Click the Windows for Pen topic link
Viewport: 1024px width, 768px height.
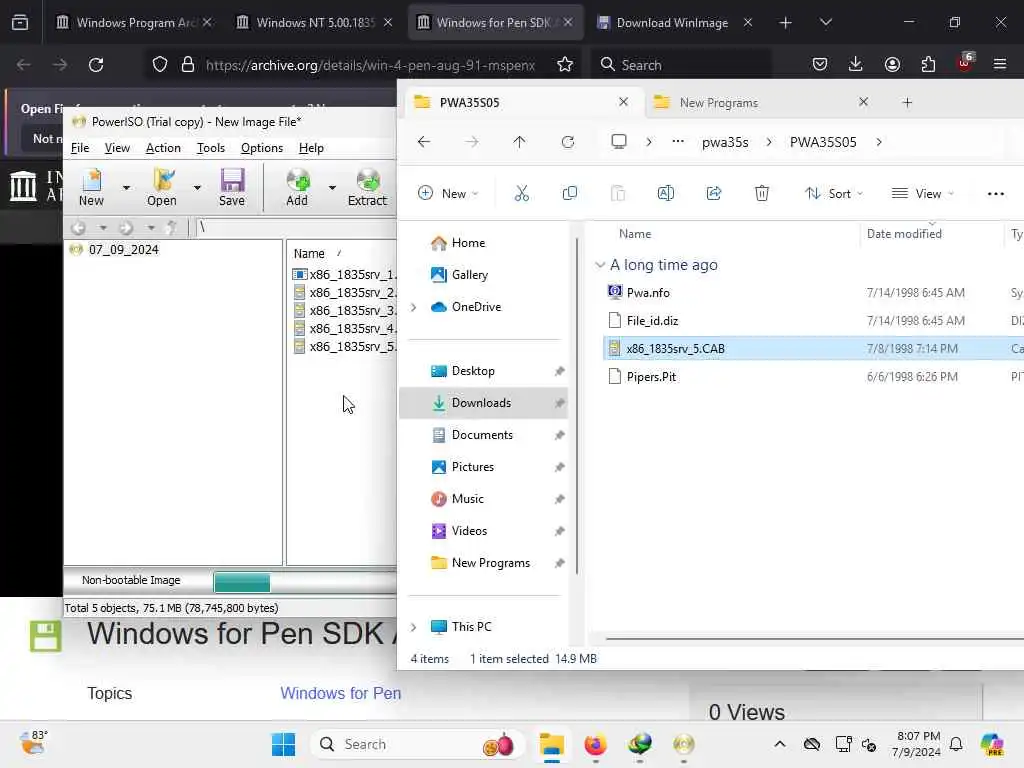click(340, 693)
